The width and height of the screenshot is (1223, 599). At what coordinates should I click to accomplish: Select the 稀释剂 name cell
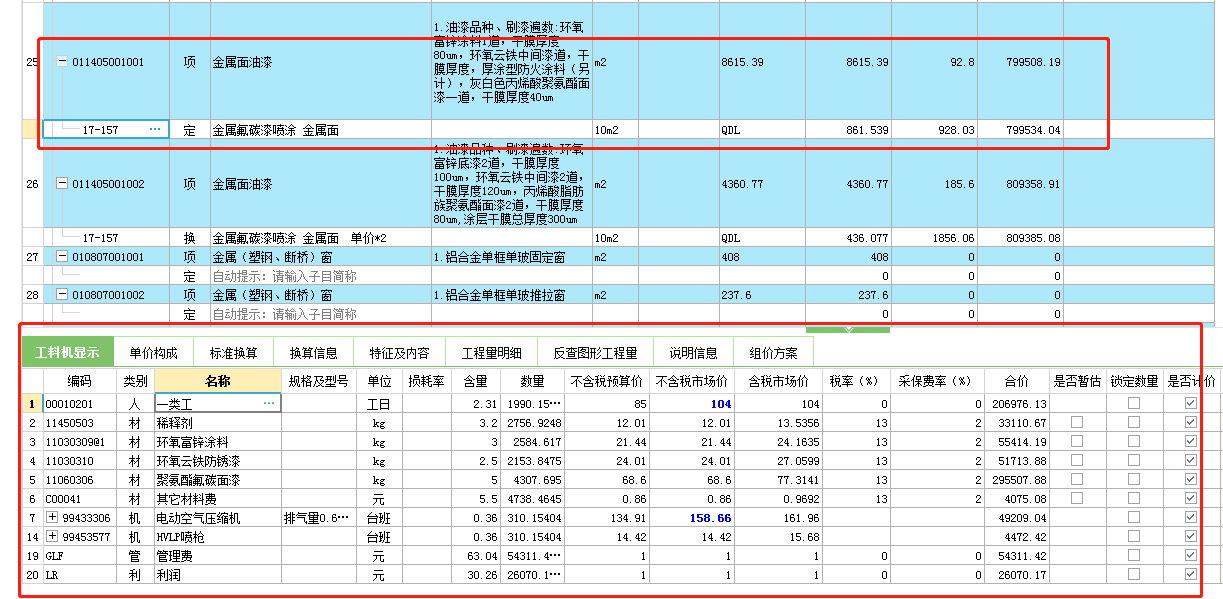pos(218,423)
